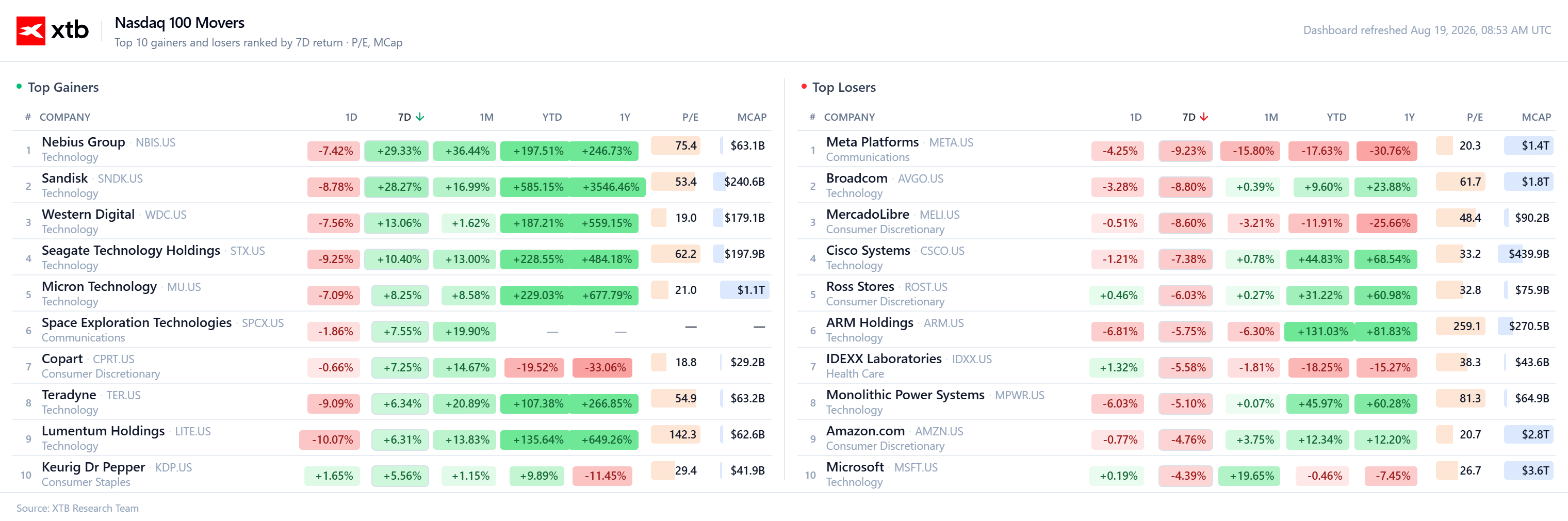Click Micron market cap $1.1T
Image resolution: width=1568 pixels, height=521 pixels.
point(745,290)
